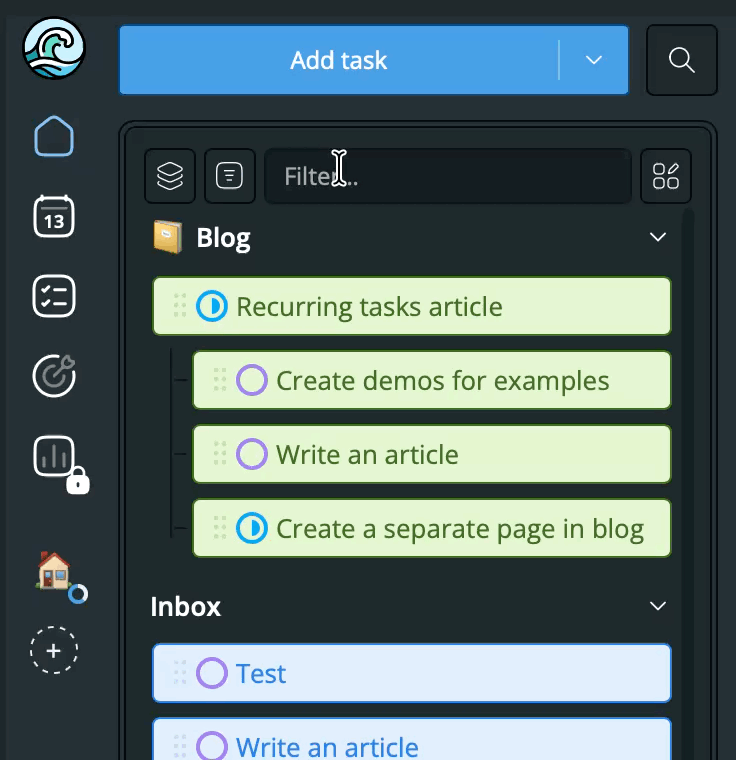
Task: Grab drag handle of Recurring tasks article
Action: point(180,306)
